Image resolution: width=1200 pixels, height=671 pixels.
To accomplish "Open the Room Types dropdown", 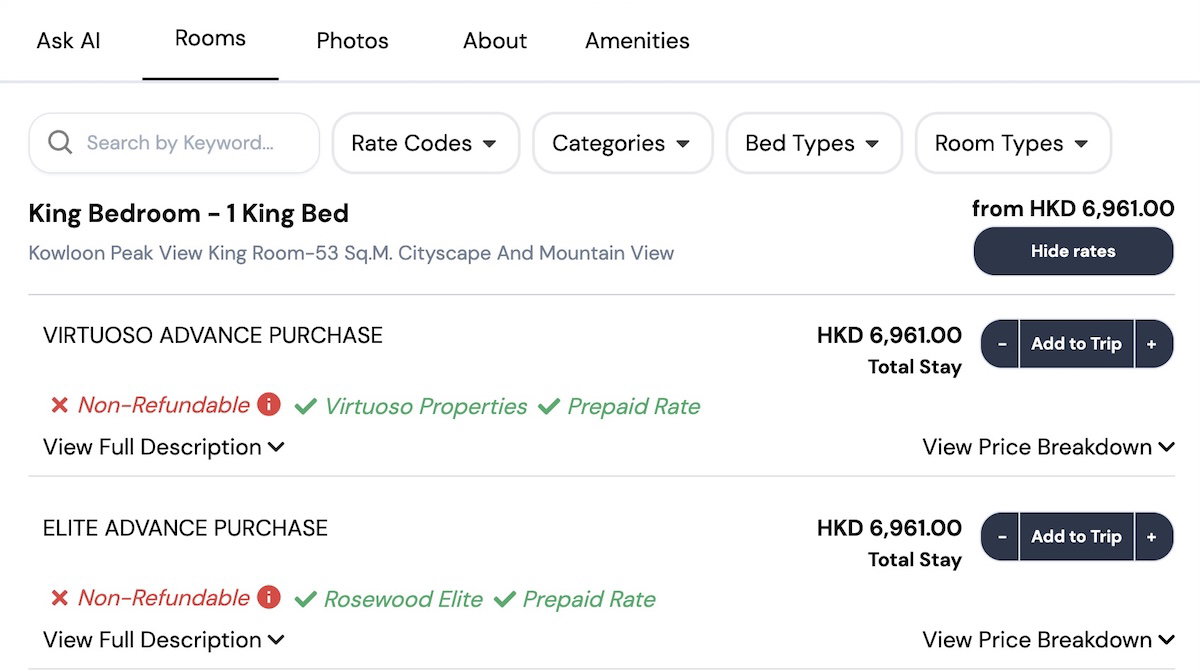I will [x=1012, y=143].
